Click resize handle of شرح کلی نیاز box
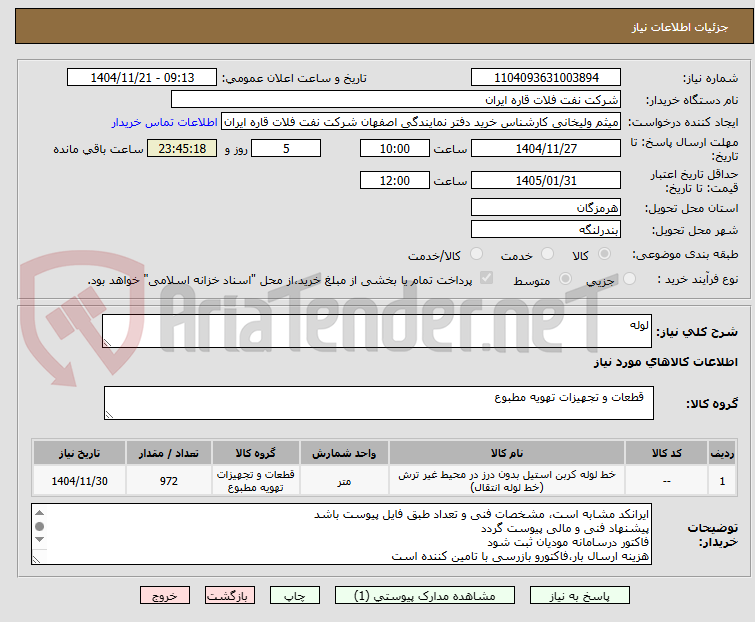Viewport: 755px width, 622px height. (107, 342)
